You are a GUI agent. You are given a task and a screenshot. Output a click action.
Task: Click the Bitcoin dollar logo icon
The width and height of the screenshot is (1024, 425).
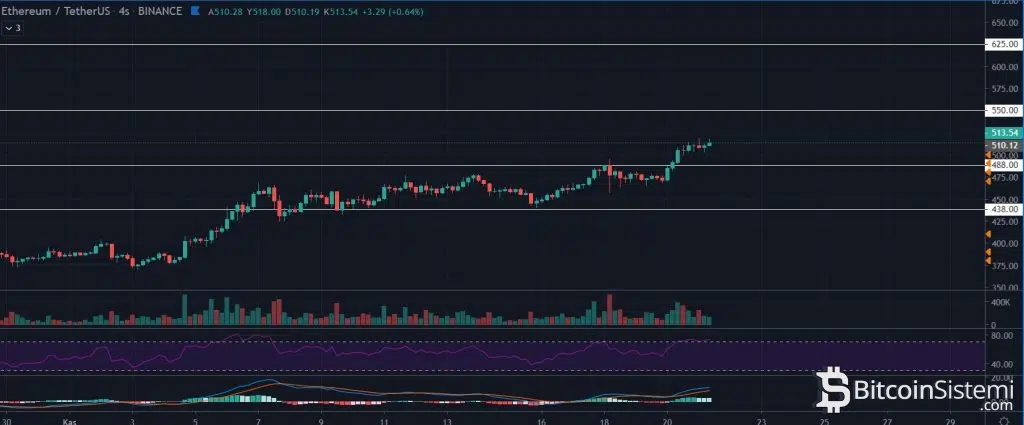(832, 391)
